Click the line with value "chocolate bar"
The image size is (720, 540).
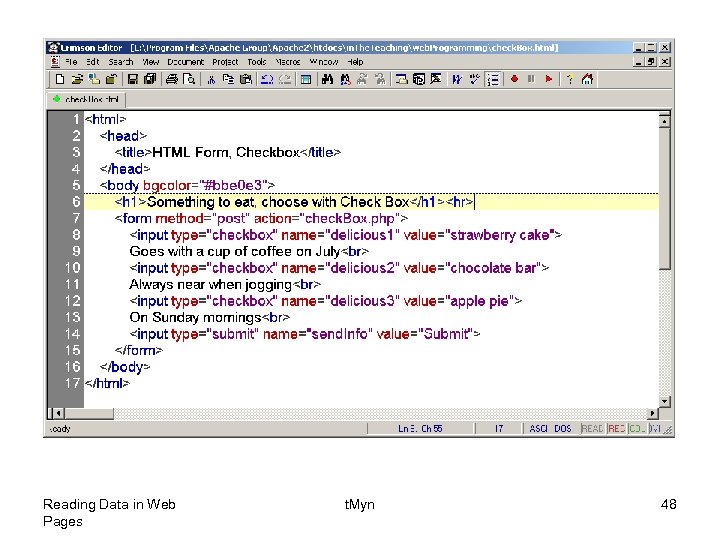(339, 268)
